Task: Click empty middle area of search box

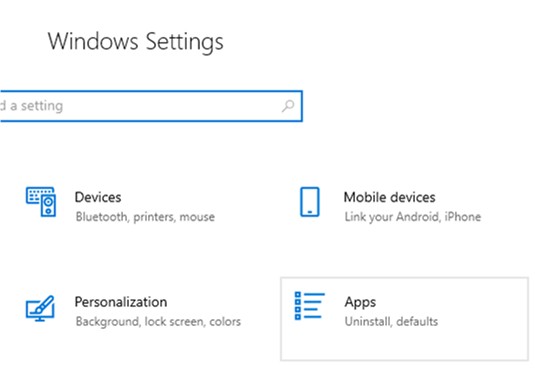Action: [171, 106]
